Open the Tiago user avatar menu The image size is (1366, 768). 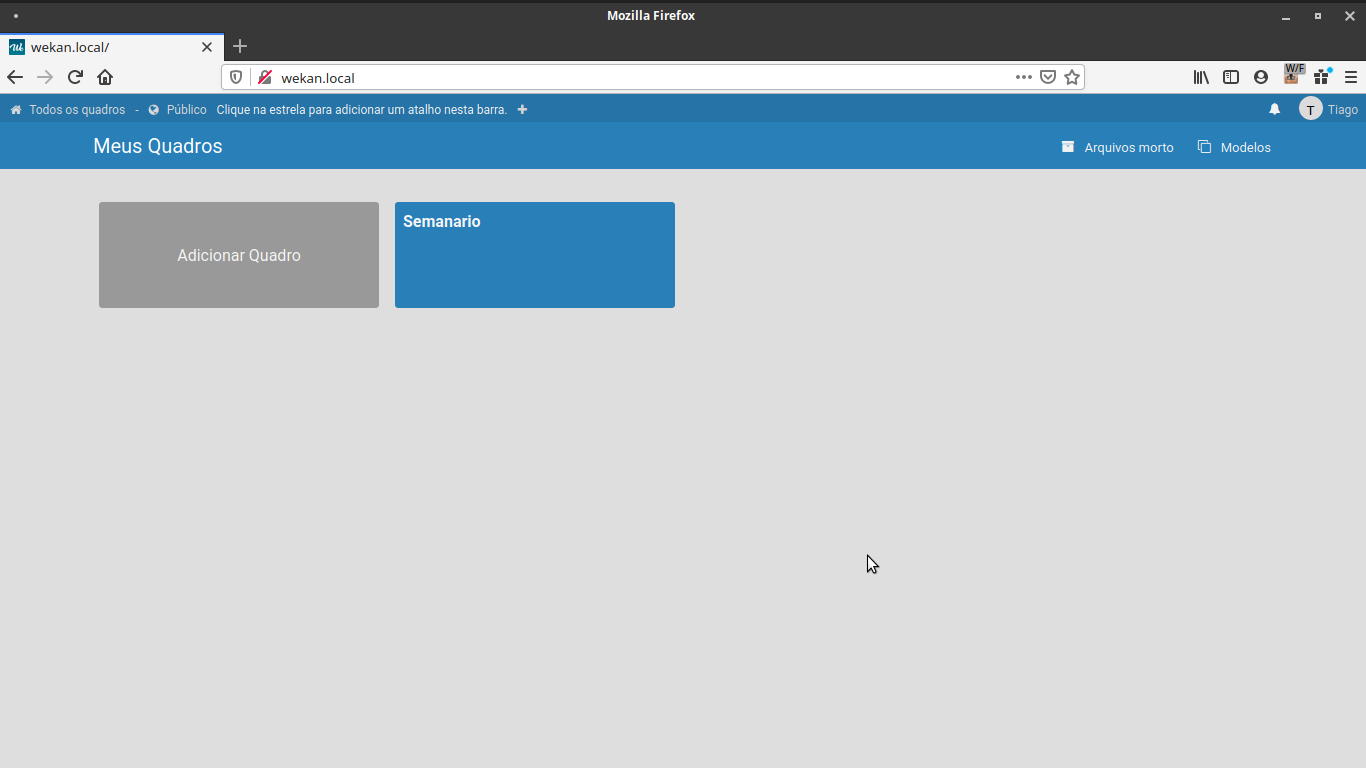pos(1310,109)
